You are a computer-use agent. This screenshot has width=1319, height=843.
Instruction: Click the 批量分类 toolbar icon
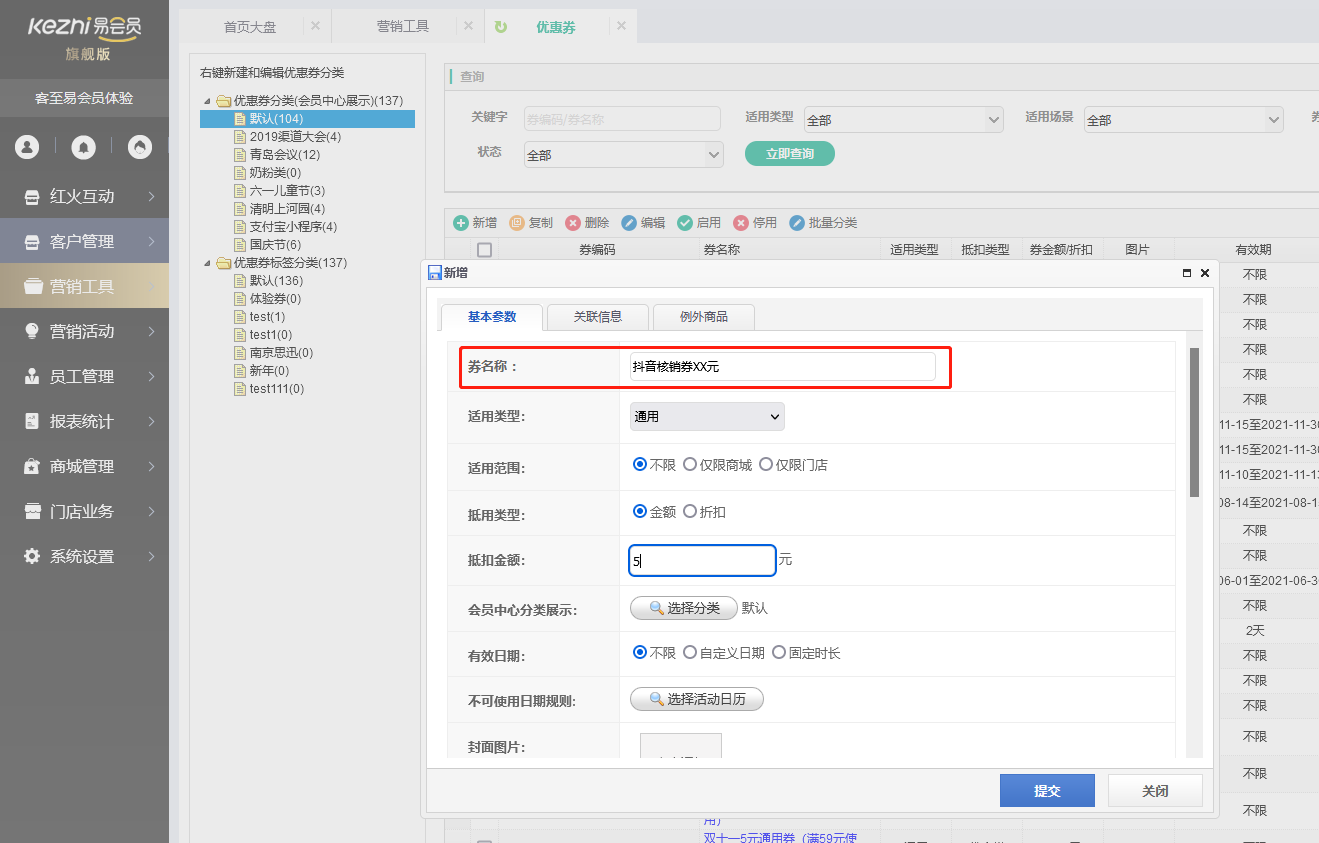tap(797, 223)
